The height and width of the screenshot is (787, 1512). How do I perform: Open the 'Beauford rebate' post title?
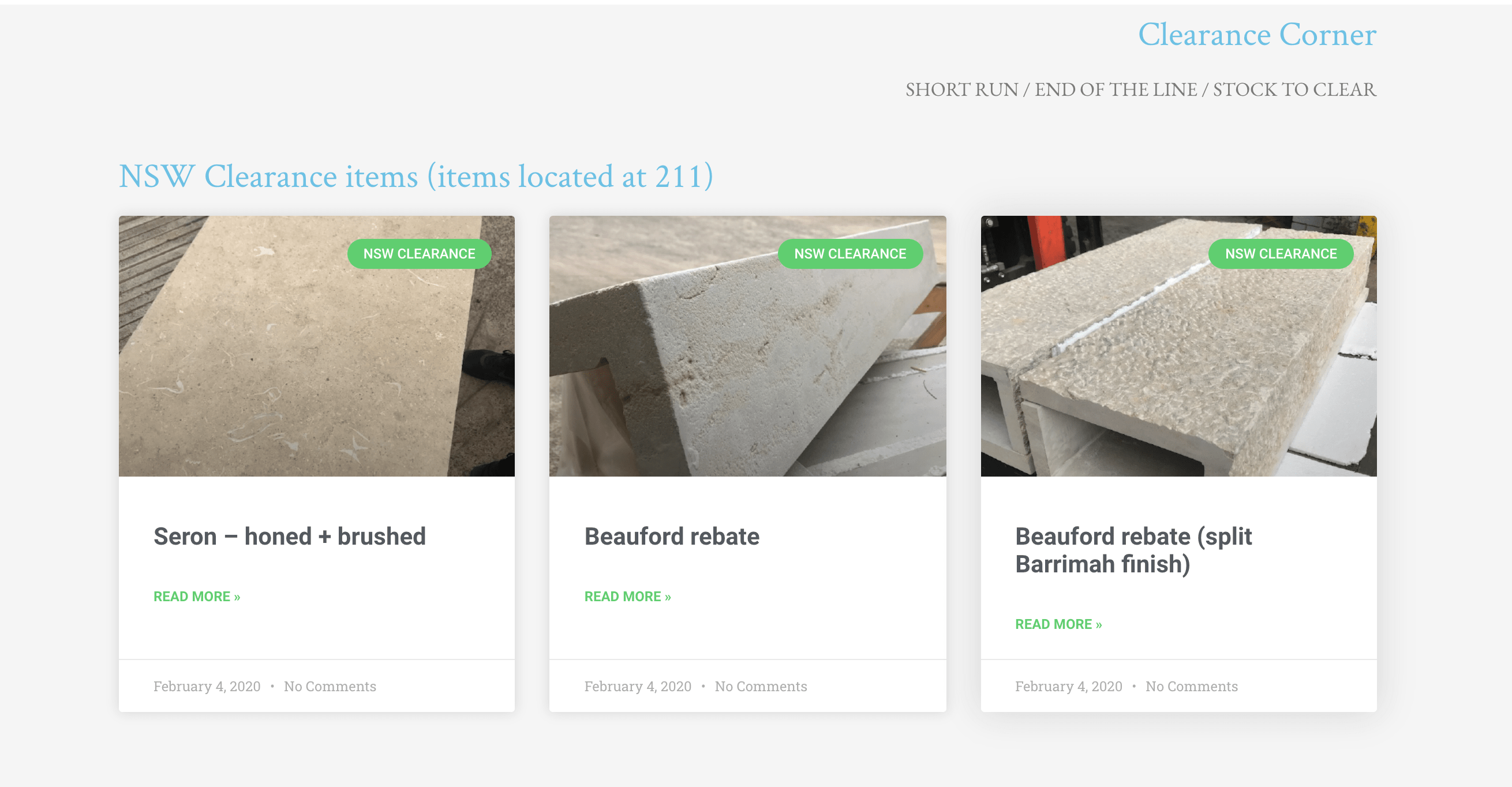[672, 536]
